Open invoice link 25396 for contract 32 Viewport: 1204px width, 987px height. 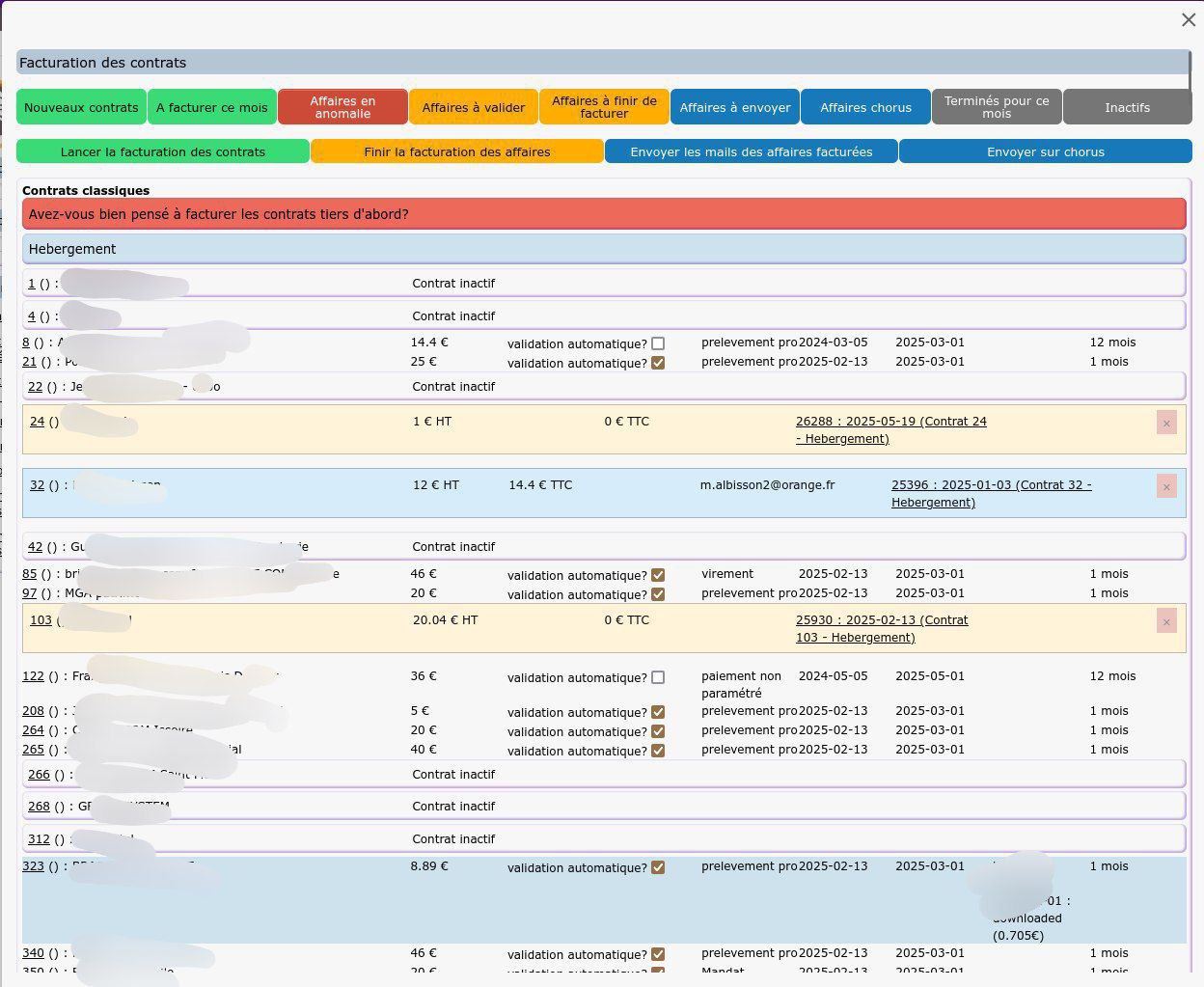tap(991, 485)
